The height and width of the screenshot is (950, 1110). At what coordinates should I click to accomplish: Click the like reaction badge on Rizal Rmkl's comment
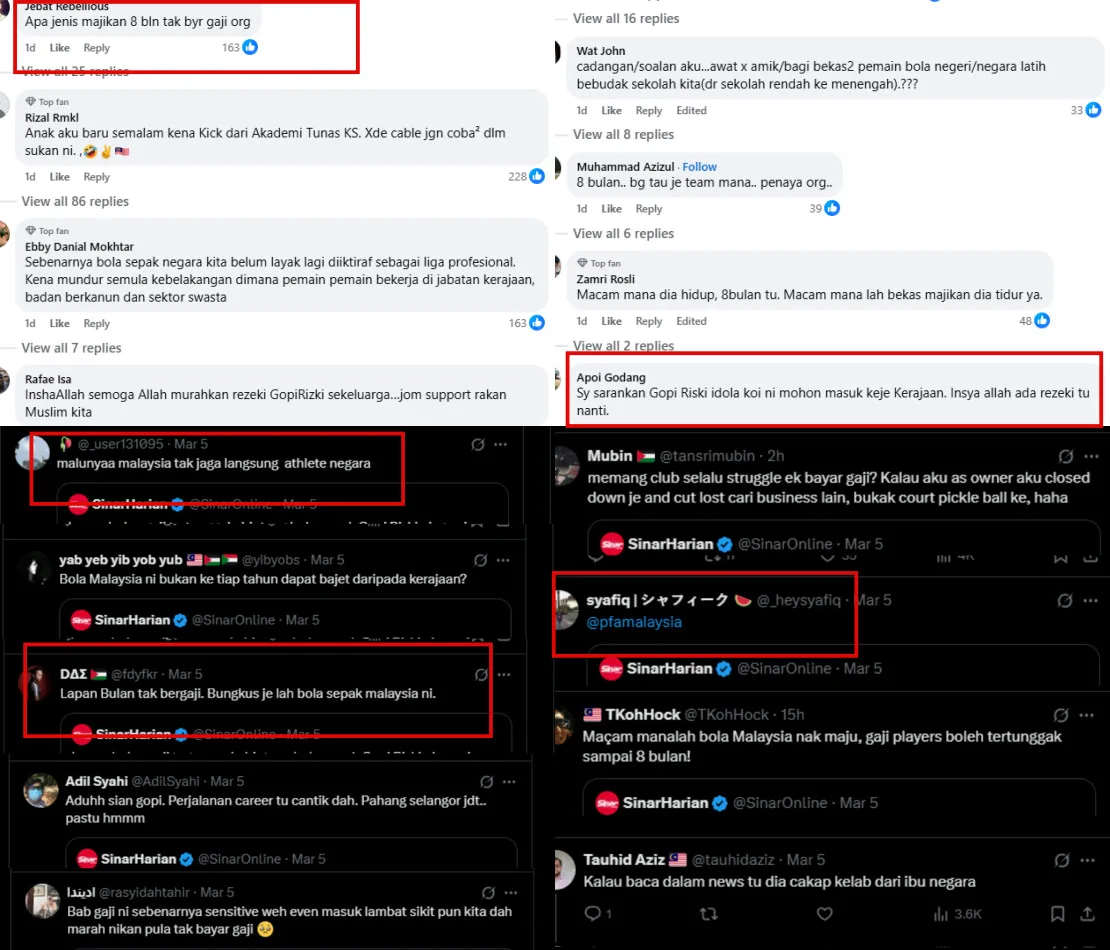click(537, 176)
